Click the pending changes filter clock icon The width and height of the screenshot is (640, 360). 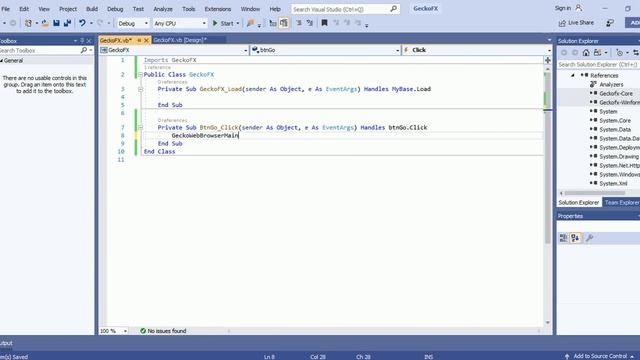620,53
